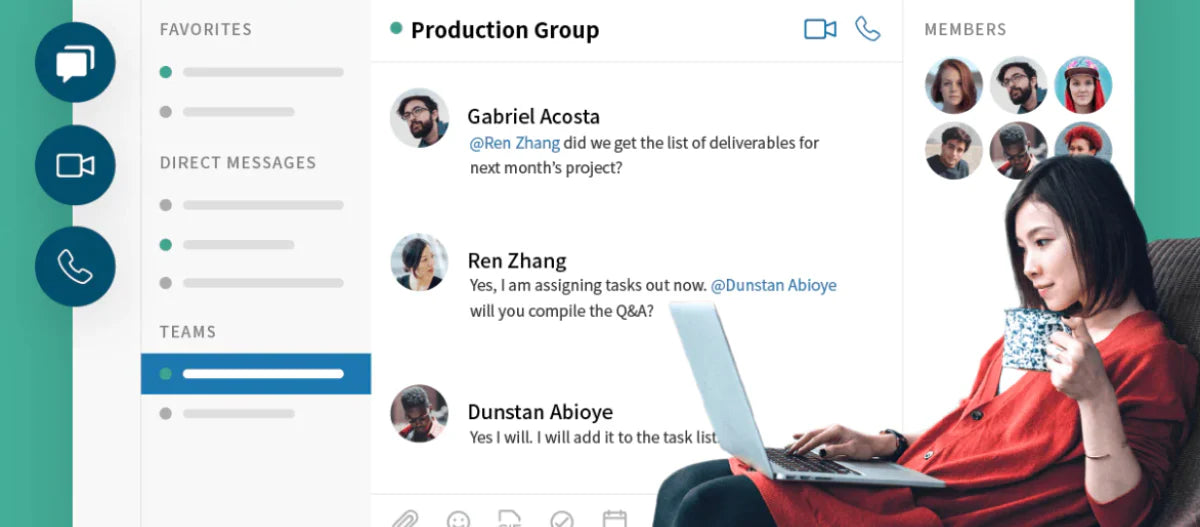This screenshot has width=1200, height=527.
Task: Click the @Ren Zhang mention link
Action: 514,143
